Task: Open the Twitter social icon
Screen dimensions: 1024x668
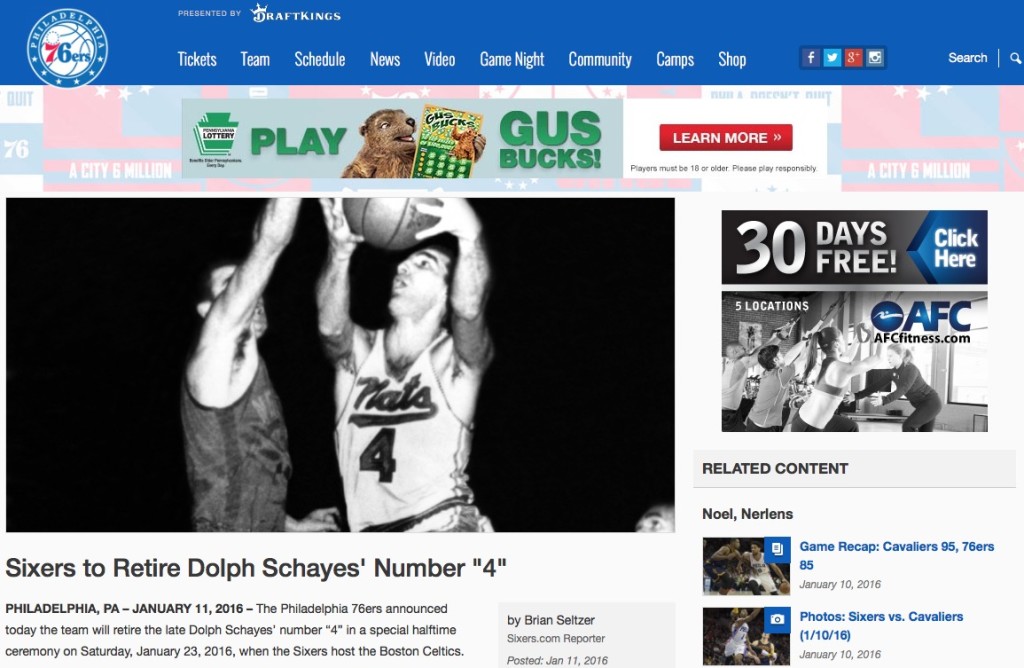Action: pos(832,57)
